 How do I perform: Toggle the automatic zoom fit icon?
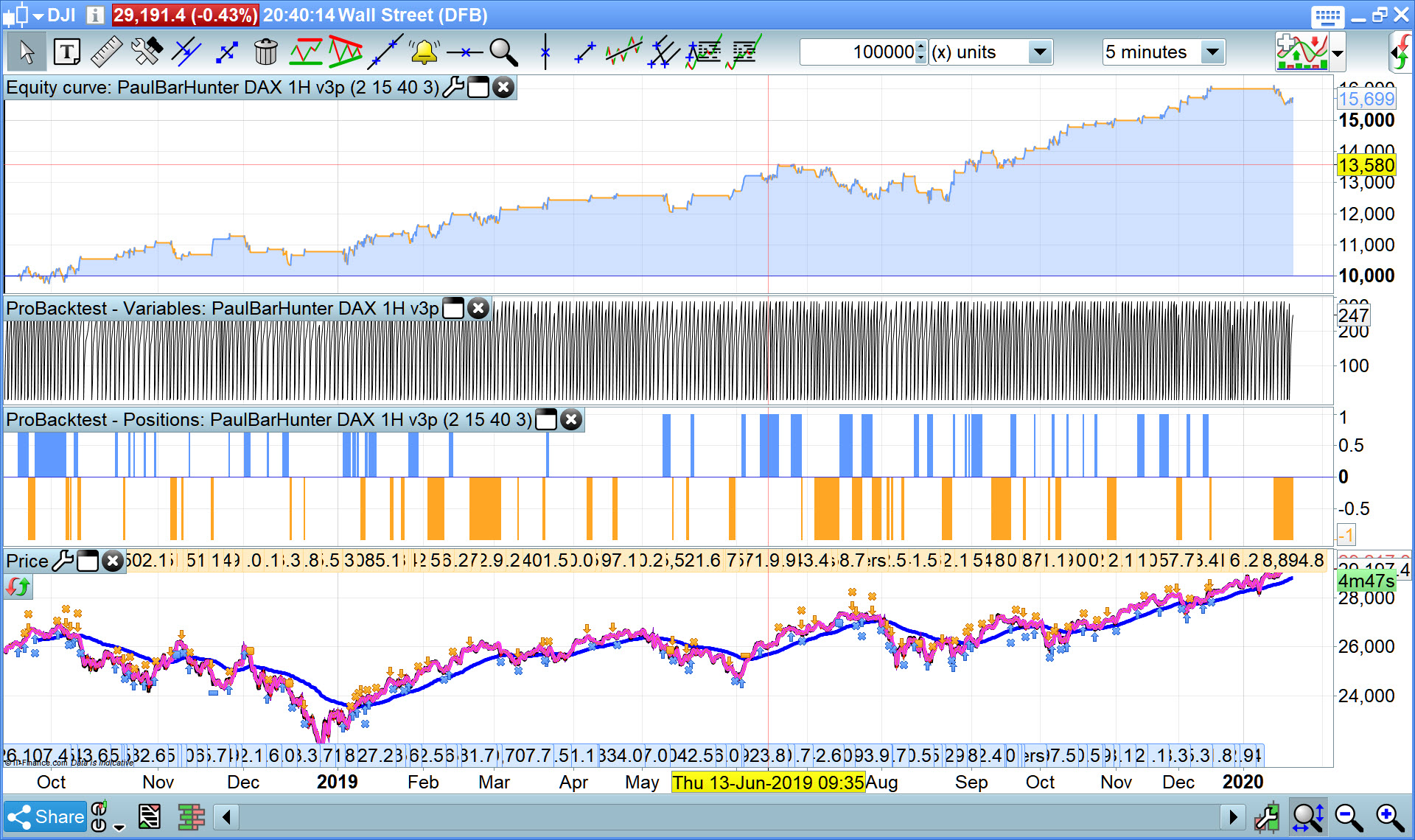[x=1308, y=817]
